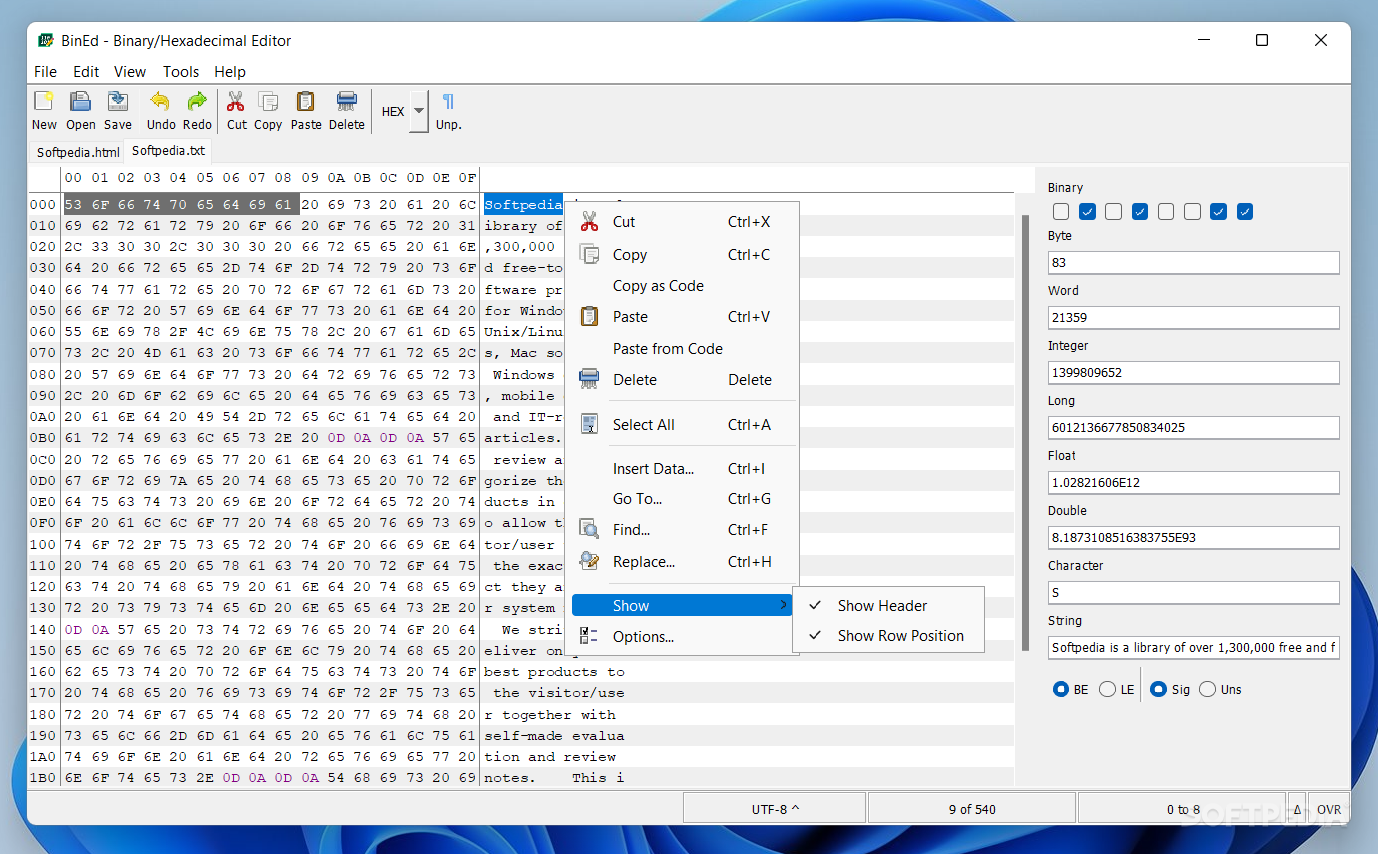Image resolution: width=1378 pixels, height=854 pixels.
Task: Open the View menu
Action: coord(130,72)
